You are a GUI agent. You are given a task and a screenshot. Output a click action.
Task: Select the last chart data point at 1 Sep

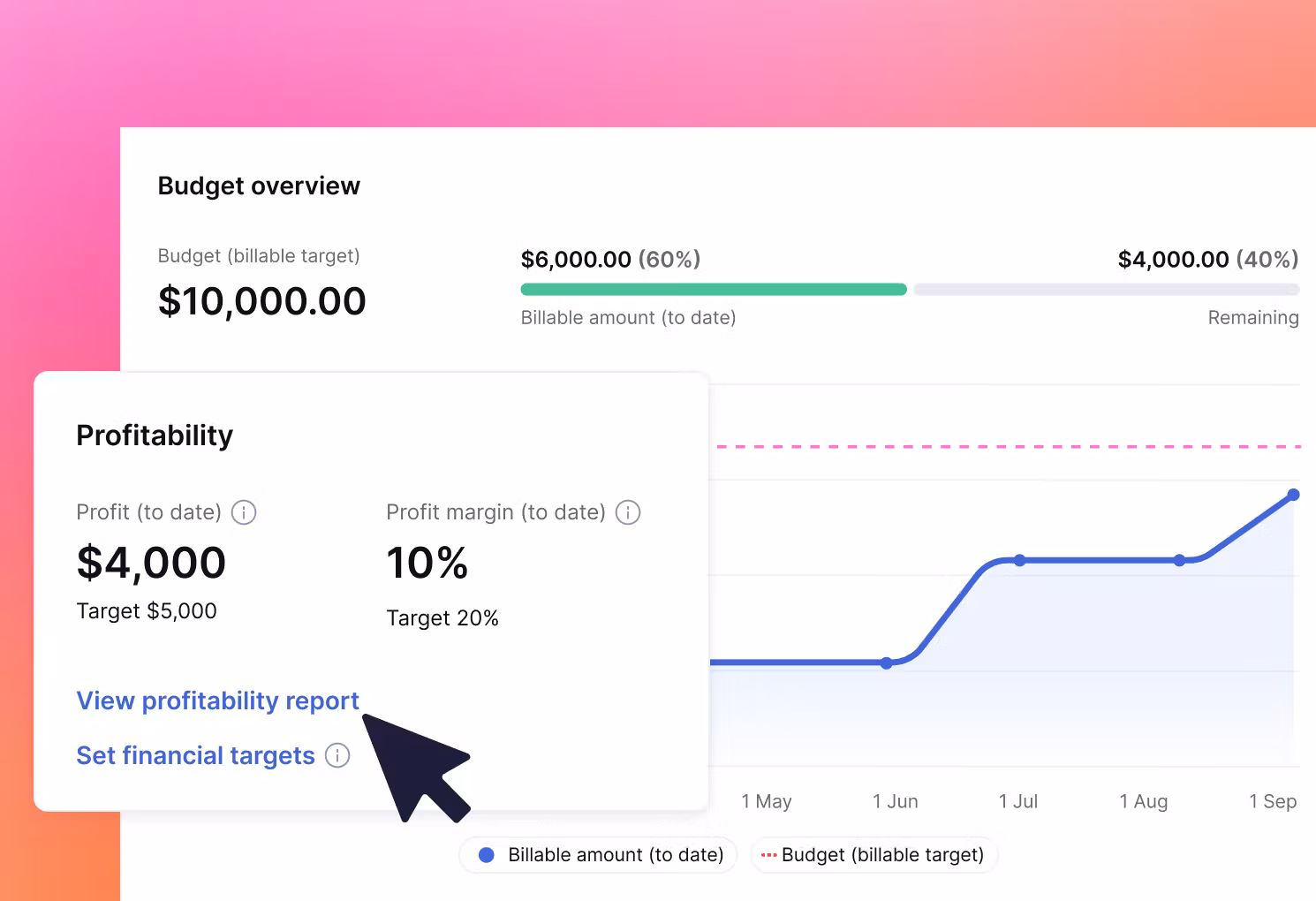click(x=1293, y=495)
